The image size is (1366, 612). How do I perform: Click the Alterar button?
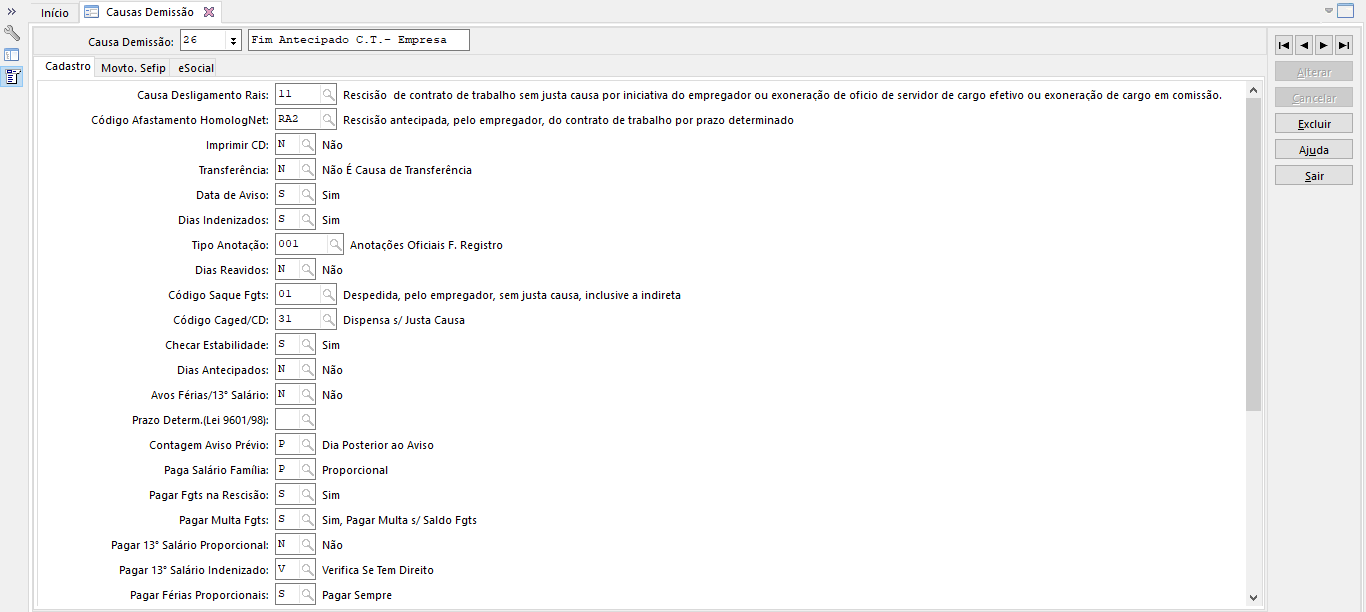1314,72
